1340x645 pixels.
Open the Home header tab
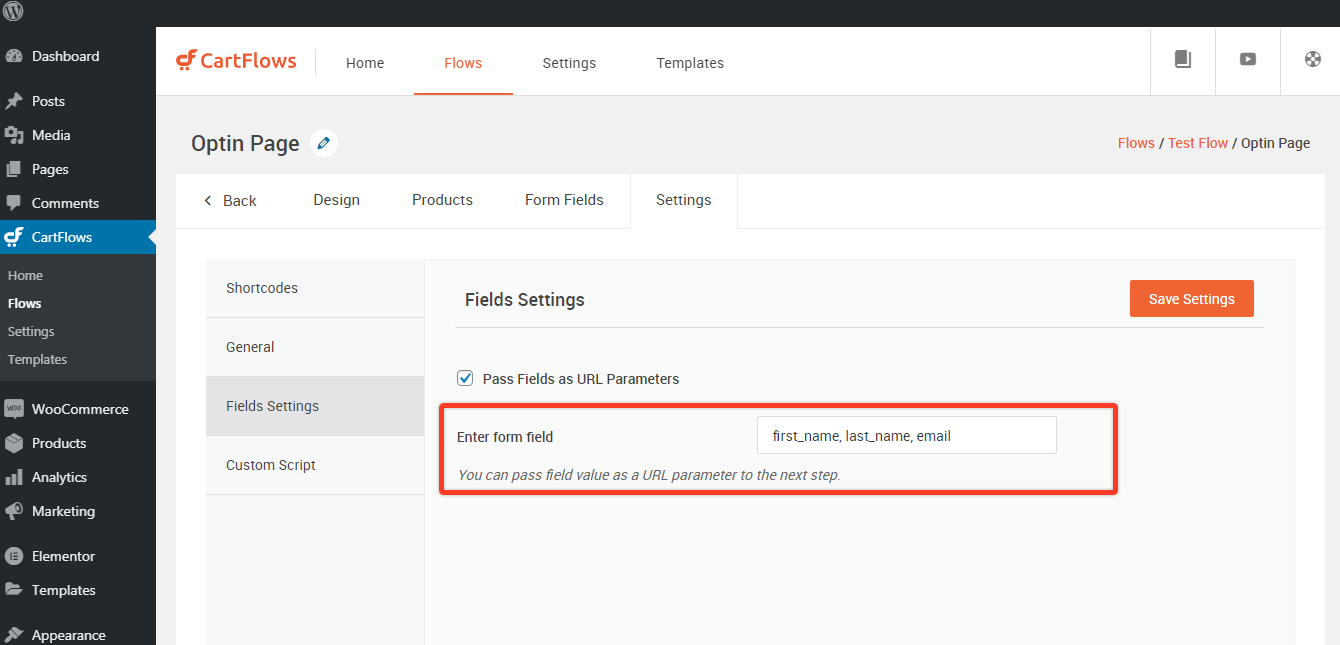(x=365, y=63)
